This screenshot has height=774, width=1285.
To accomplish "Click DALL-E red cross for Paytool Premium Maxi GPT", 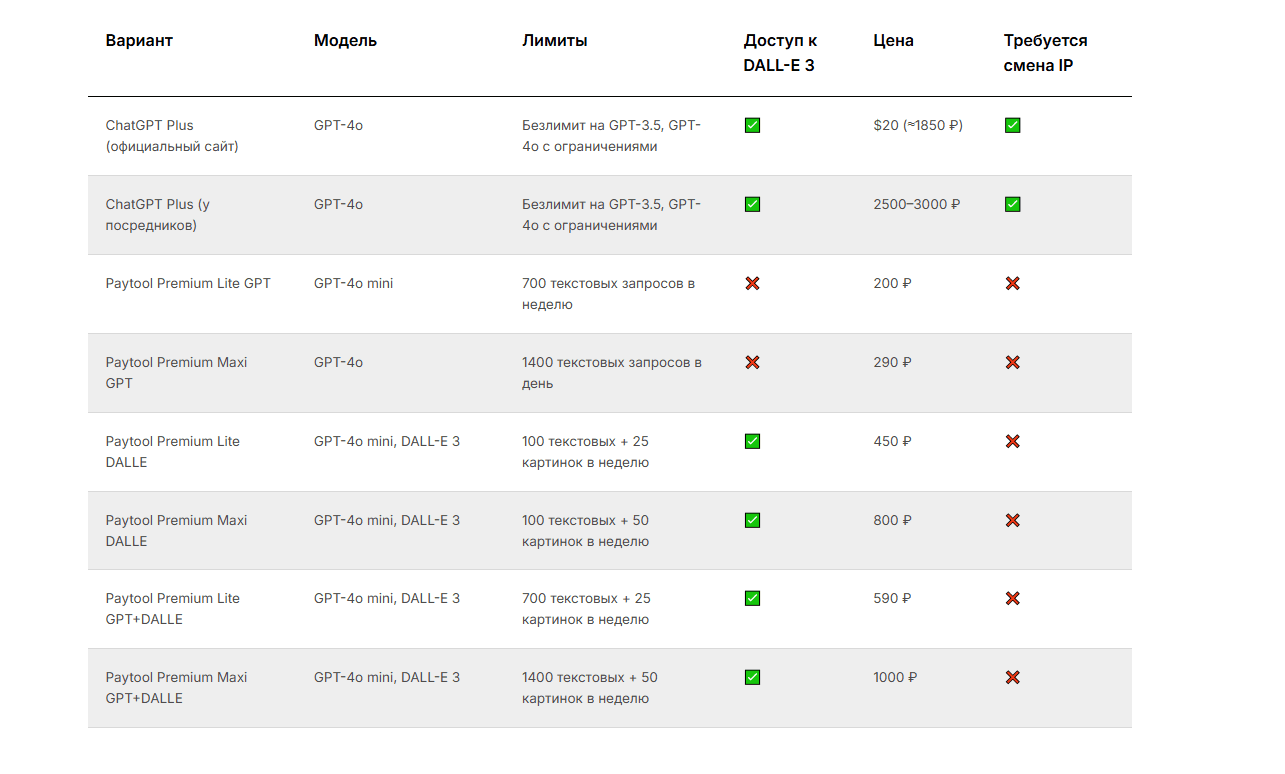I will pos(752,363).
